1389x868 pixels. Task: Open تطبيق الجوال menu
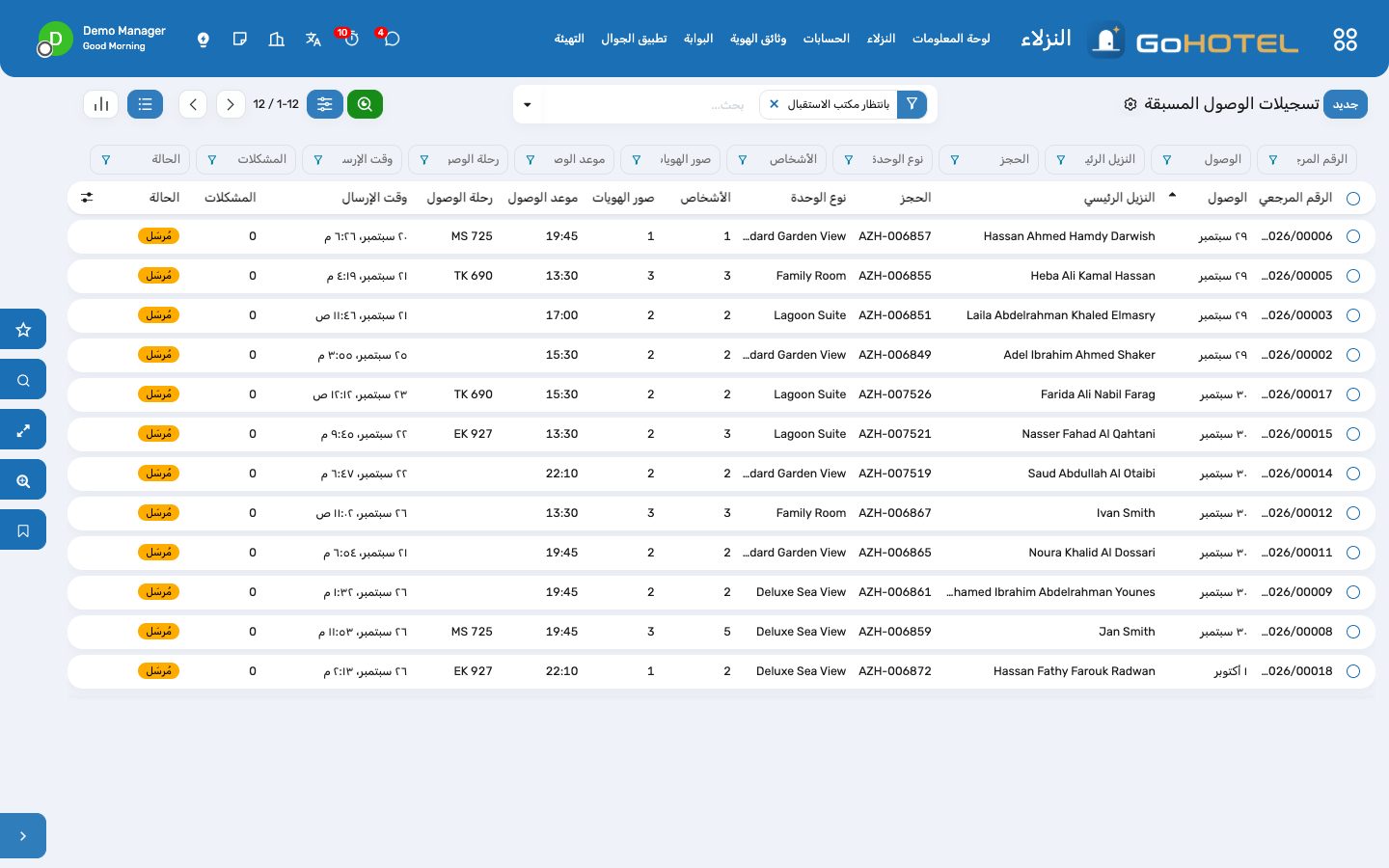634,39
